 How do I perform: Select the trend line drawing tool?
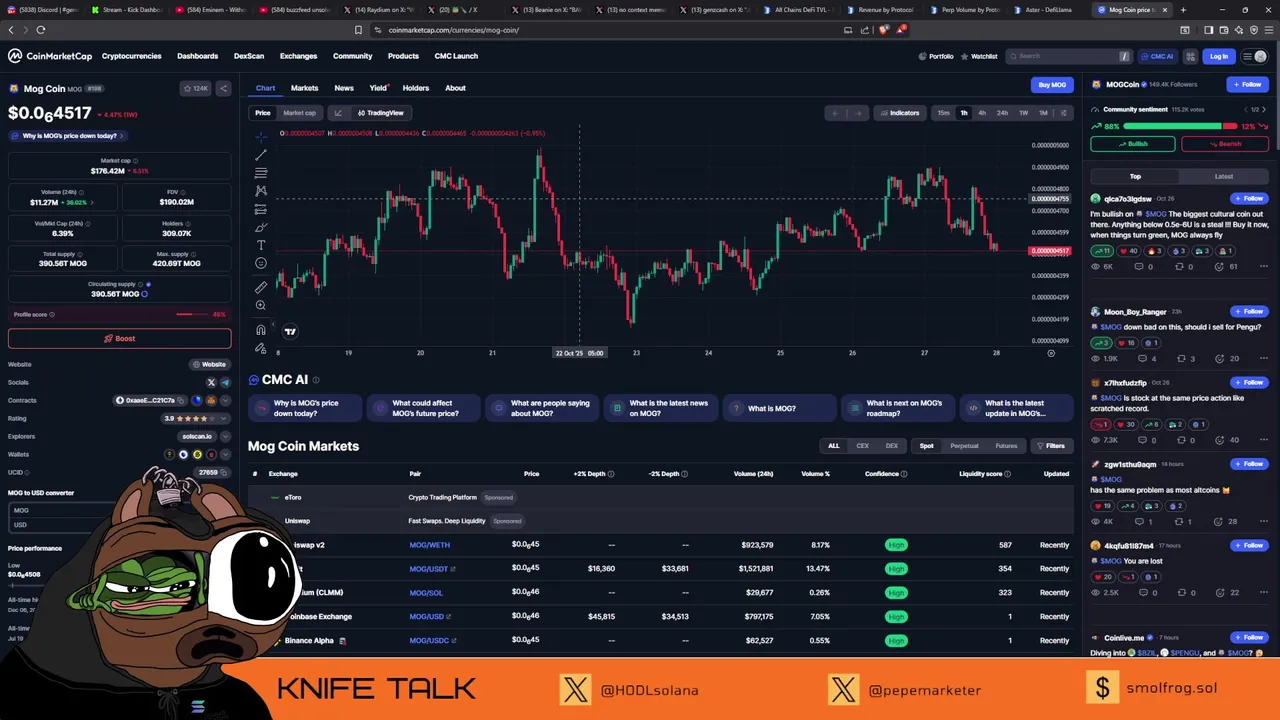(x=261, y=155)
